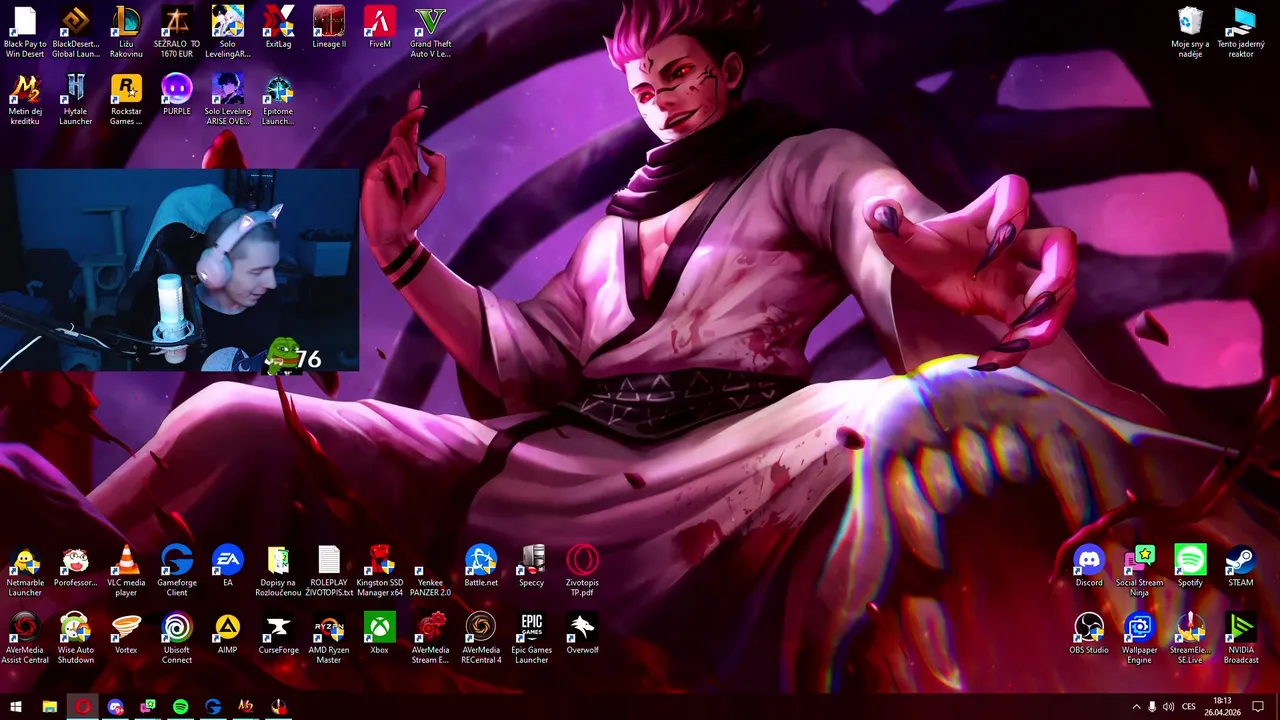Screen dimensions: 1280x720
Task: Open NVIDIA Broadcast icon
Action: 1241,639
